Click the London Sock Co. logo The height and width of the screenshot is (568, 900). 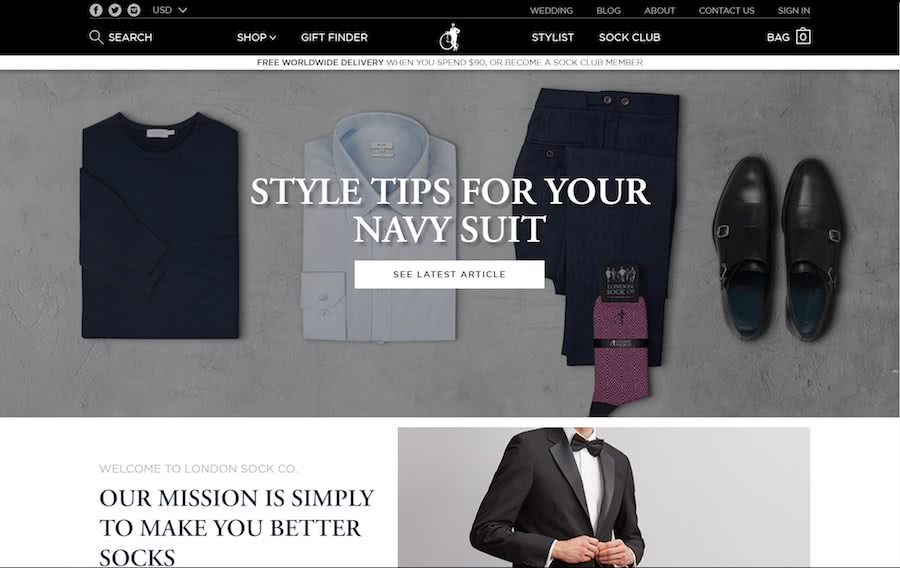(x=450, y=37)
